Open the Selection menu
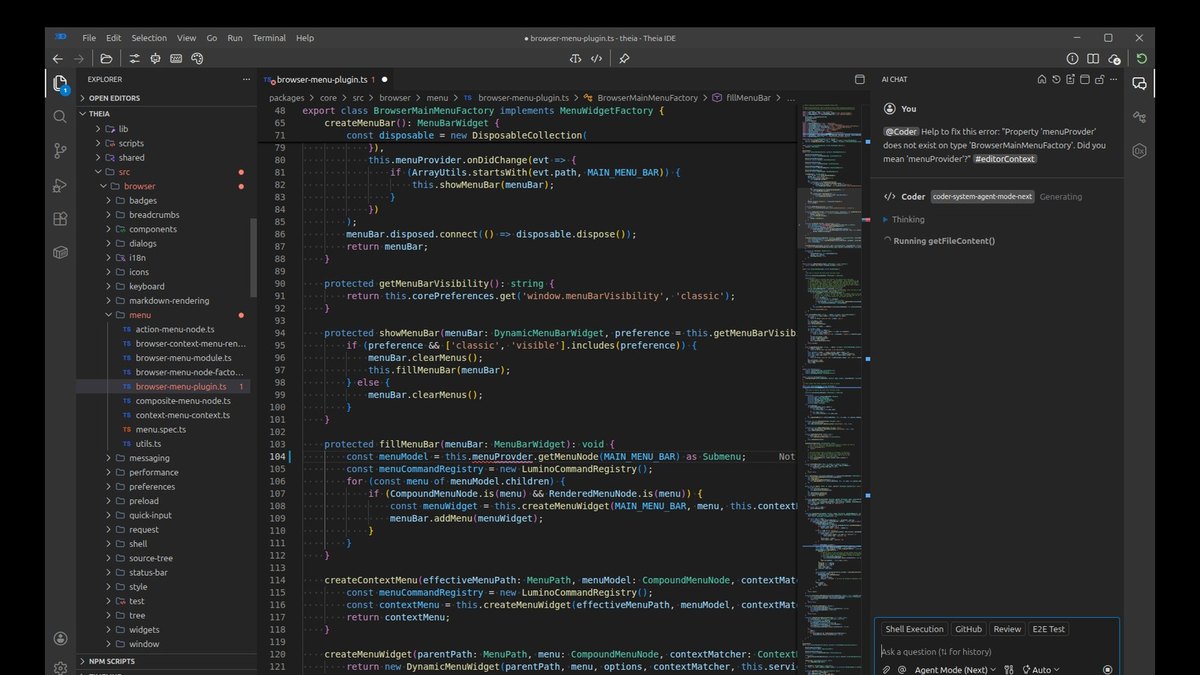The height and width of the screenshot is (675, 1200). point(149,38)
